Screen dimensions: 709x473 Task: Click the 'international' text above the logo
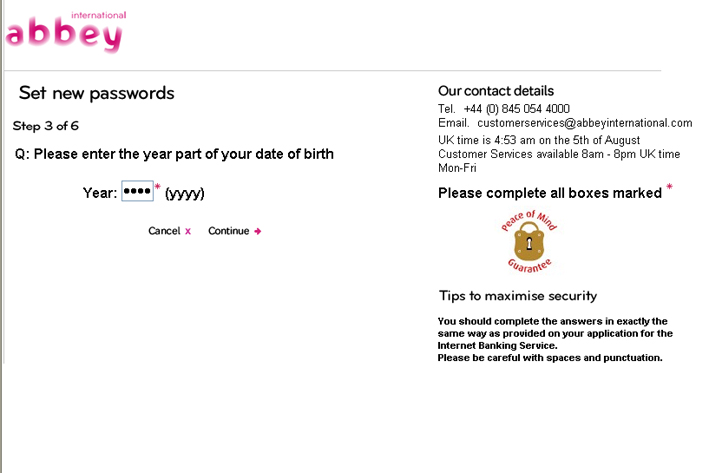pos(99,15)
